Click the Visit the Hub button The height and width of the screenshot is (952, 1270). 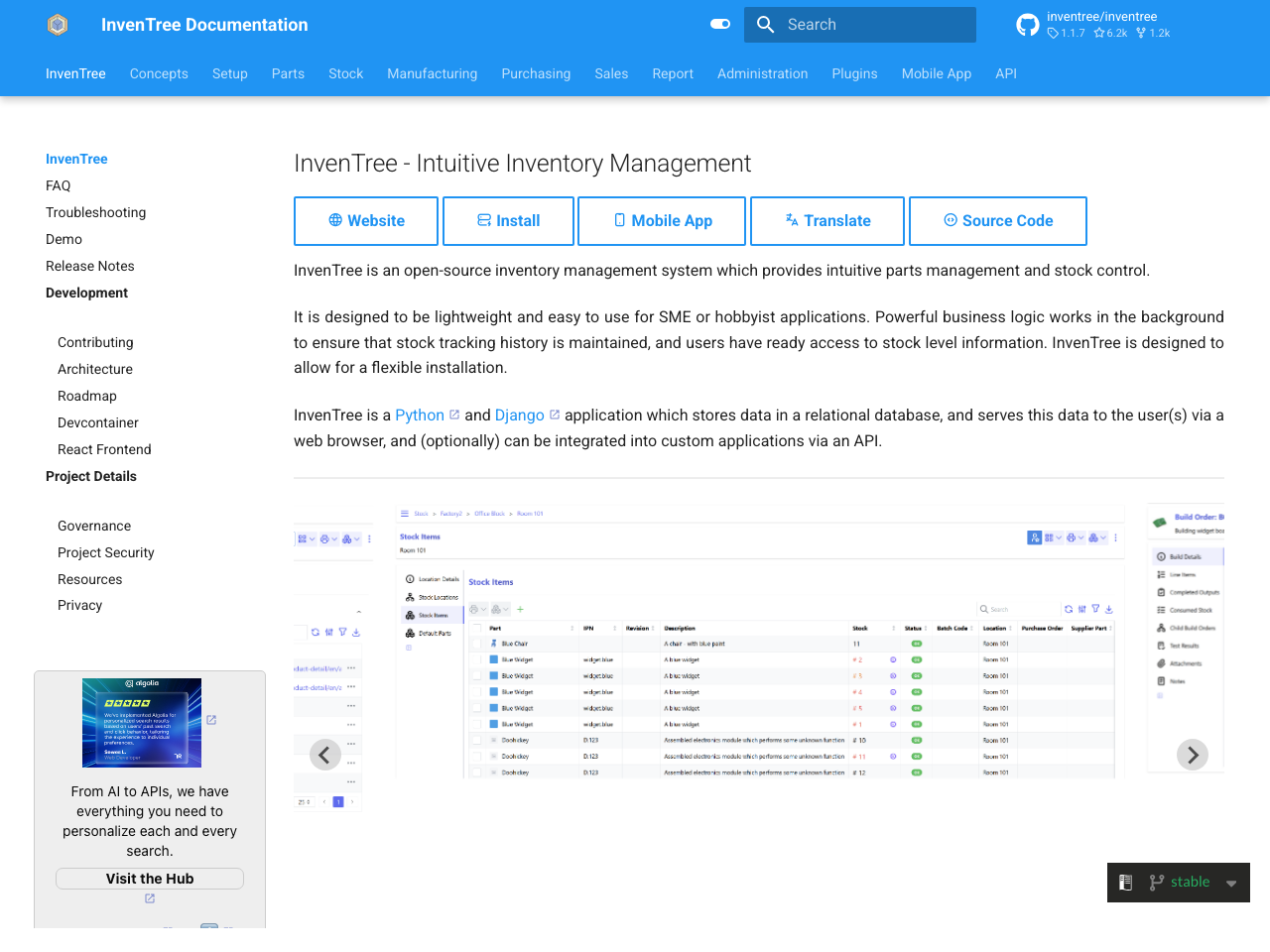click(149, 879)
